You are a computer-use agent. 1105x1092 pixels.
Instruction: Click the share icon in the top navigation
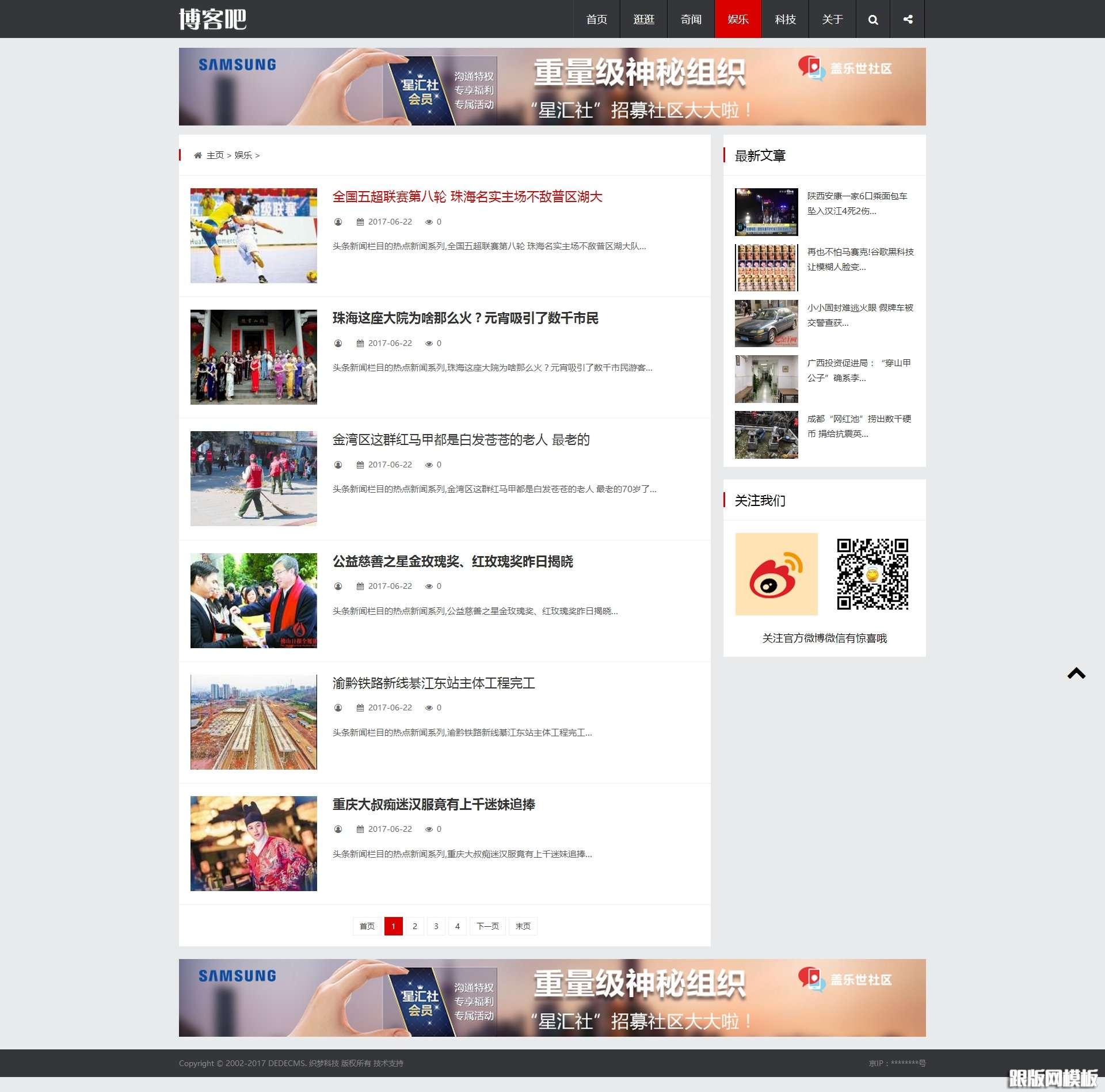click(908, 19)
